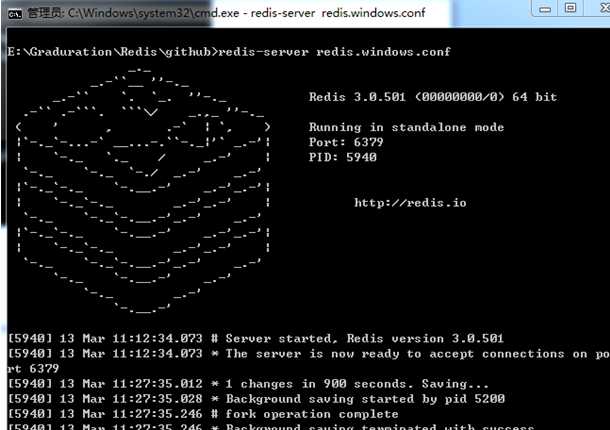Viewport: 610px width, 430px height.
Task: Maximize the command prompt window
Action: click(570, 8)
